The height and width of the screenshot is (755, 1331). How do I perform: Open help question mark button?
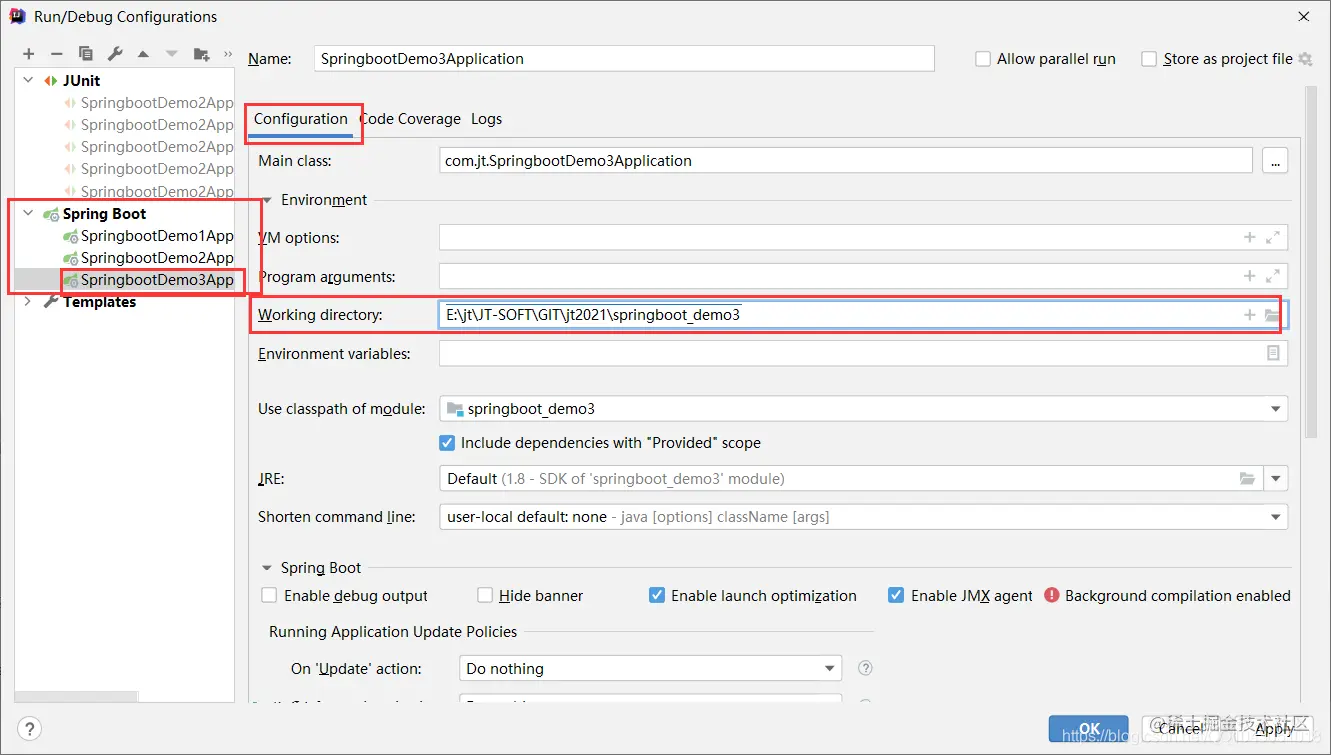(x=30, y=728)
